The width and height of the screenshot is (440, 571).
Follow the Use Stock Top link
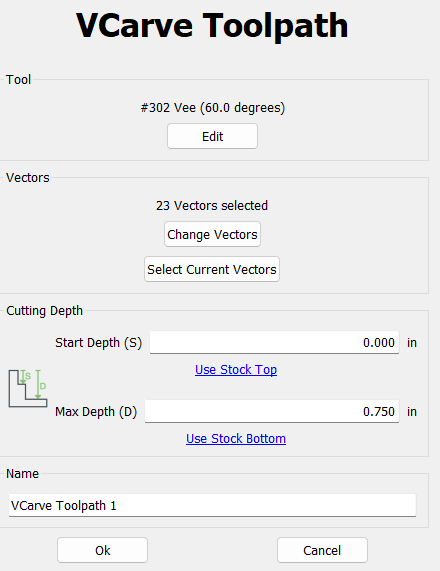coord(236,370)
